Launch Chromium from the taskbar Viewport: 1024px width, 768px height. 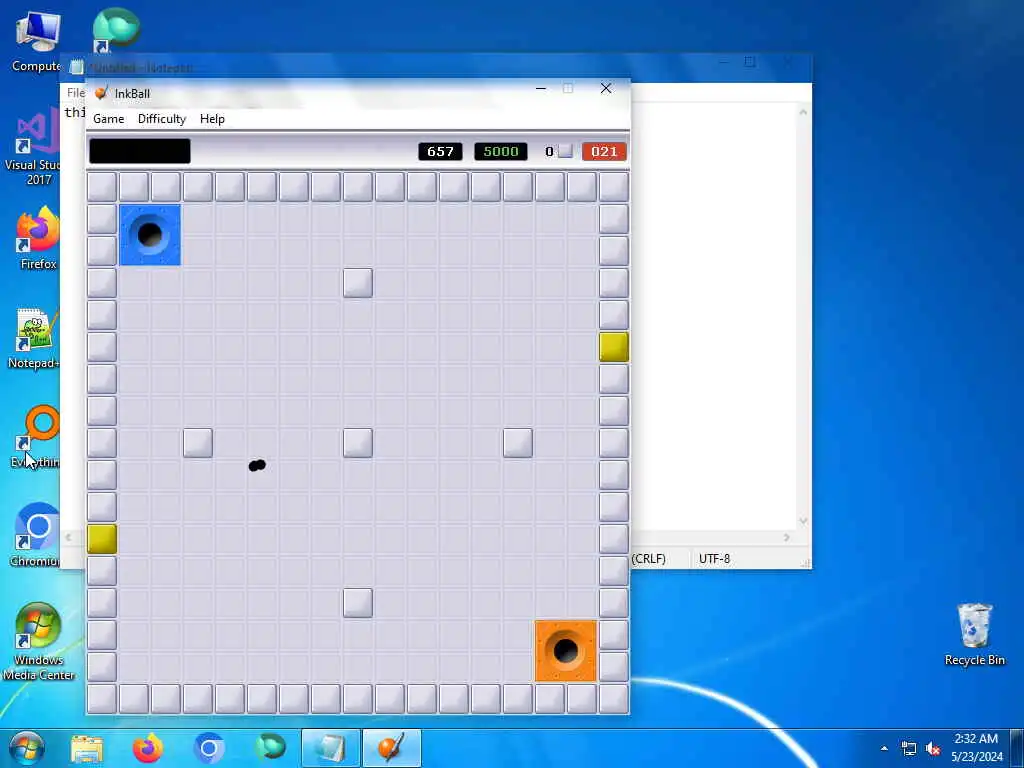coord(209,748)
